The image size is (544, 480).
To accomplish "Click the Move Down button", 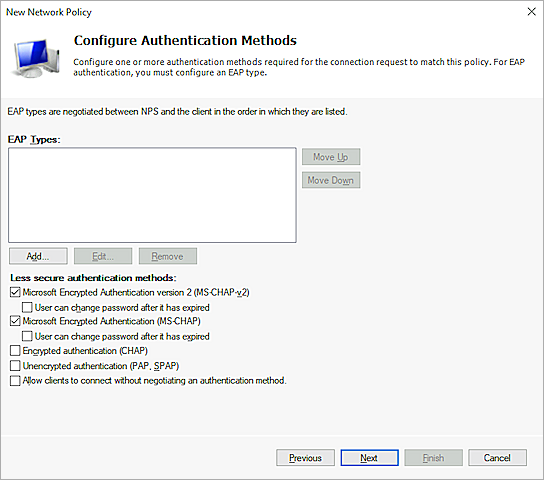I will [331, 180].
